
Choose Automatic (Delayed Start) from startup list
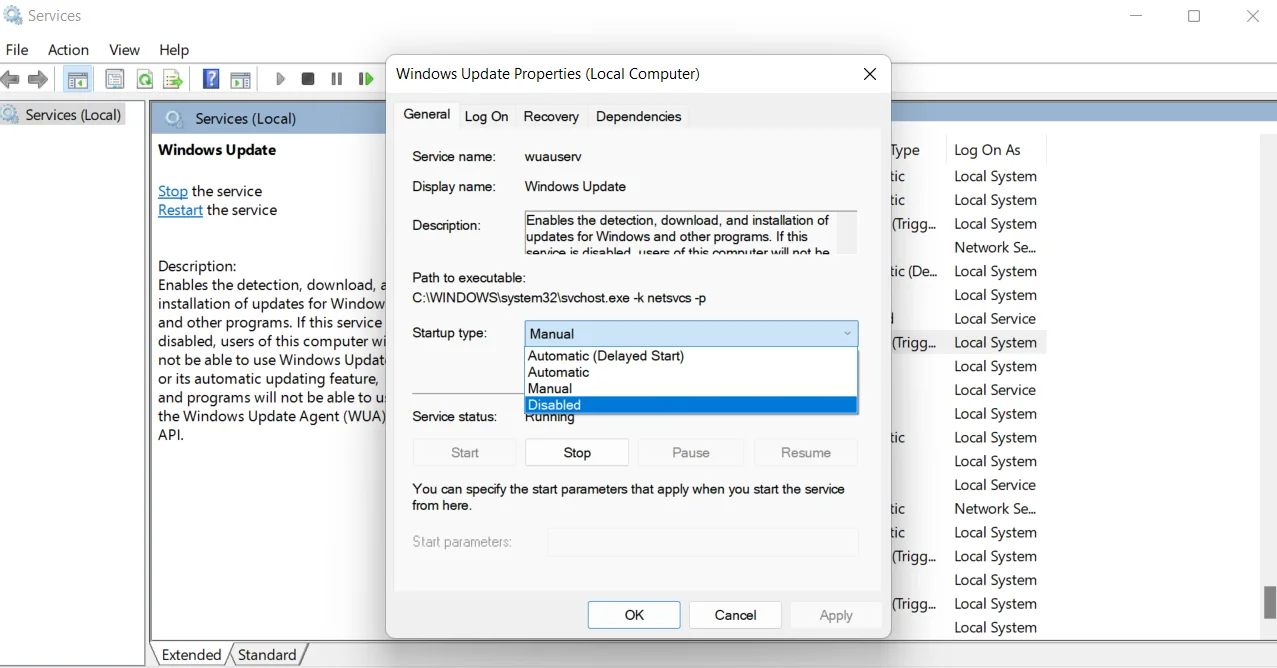coord(691,356)
